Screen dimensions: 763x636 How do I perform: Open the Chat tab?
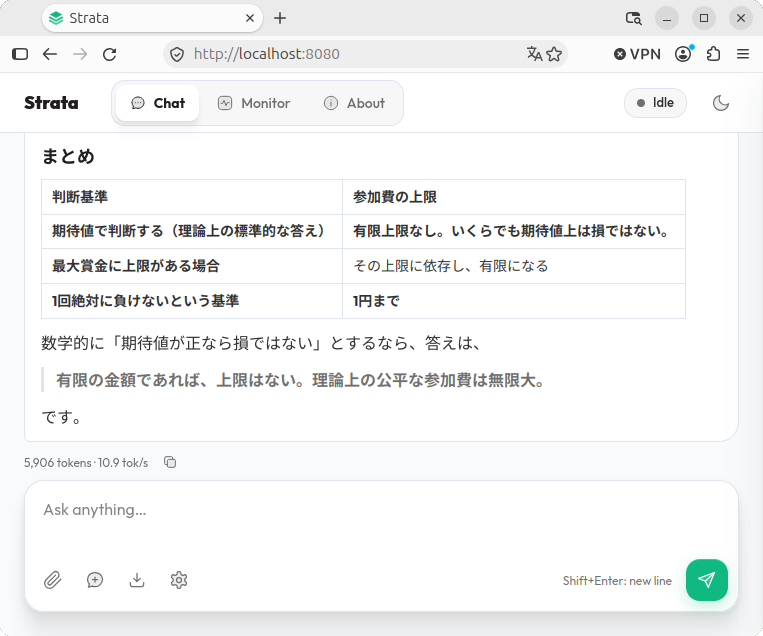click(x=158, y=103)
